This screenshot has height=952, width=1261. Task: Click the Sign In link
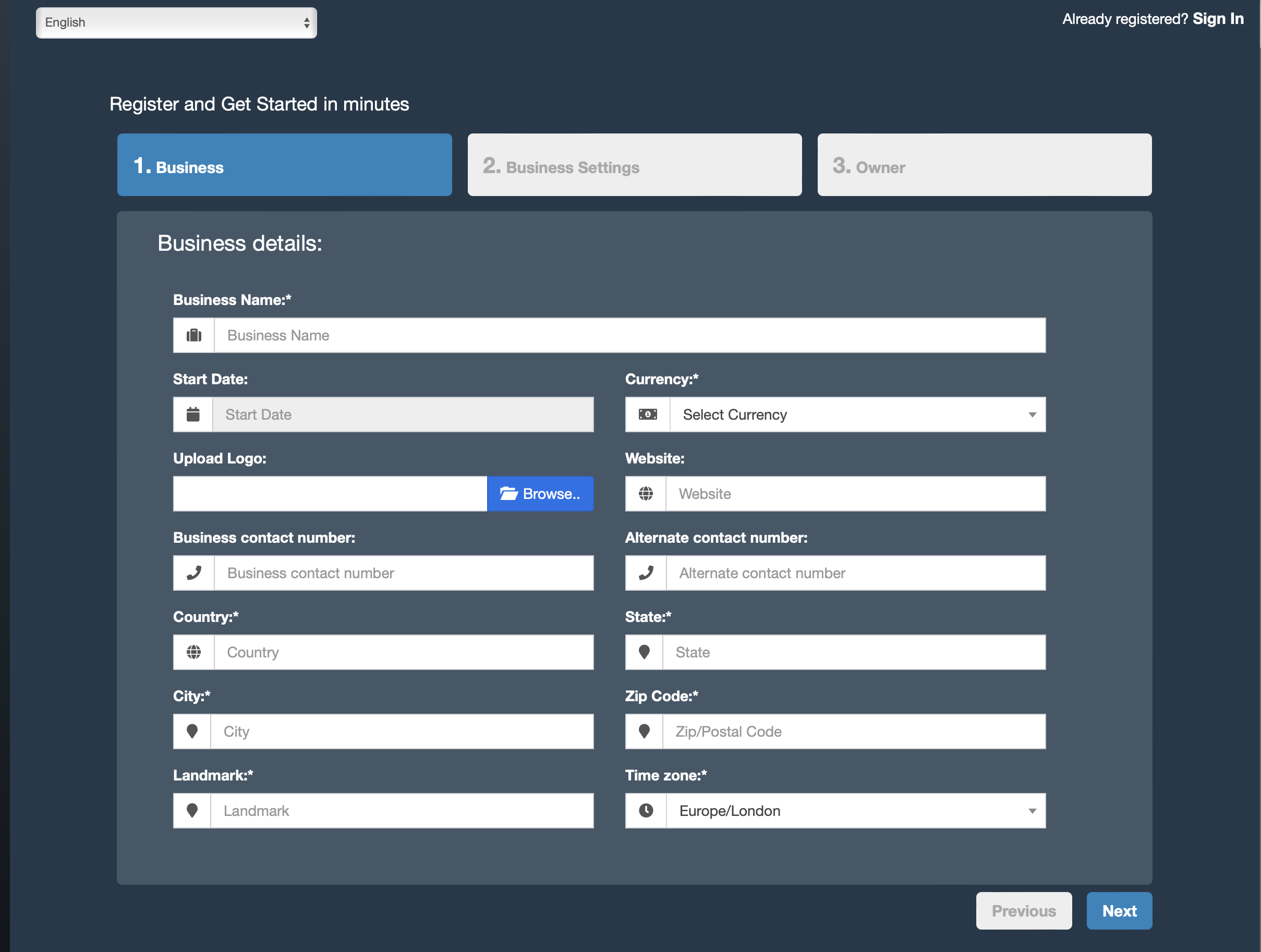1218,19
